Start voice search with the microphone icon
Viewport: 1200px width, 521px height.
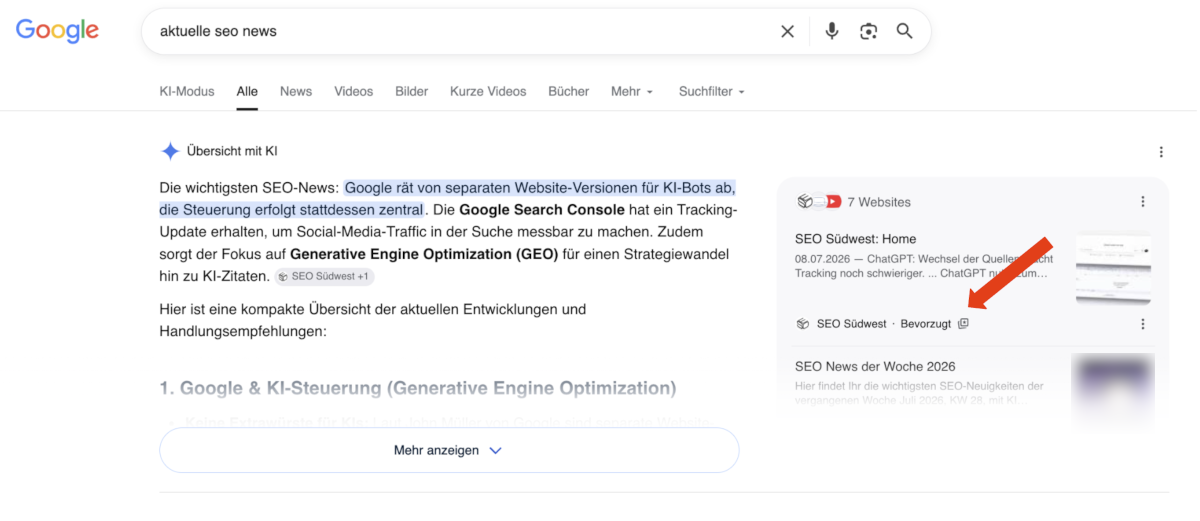(x=831, y=31)
